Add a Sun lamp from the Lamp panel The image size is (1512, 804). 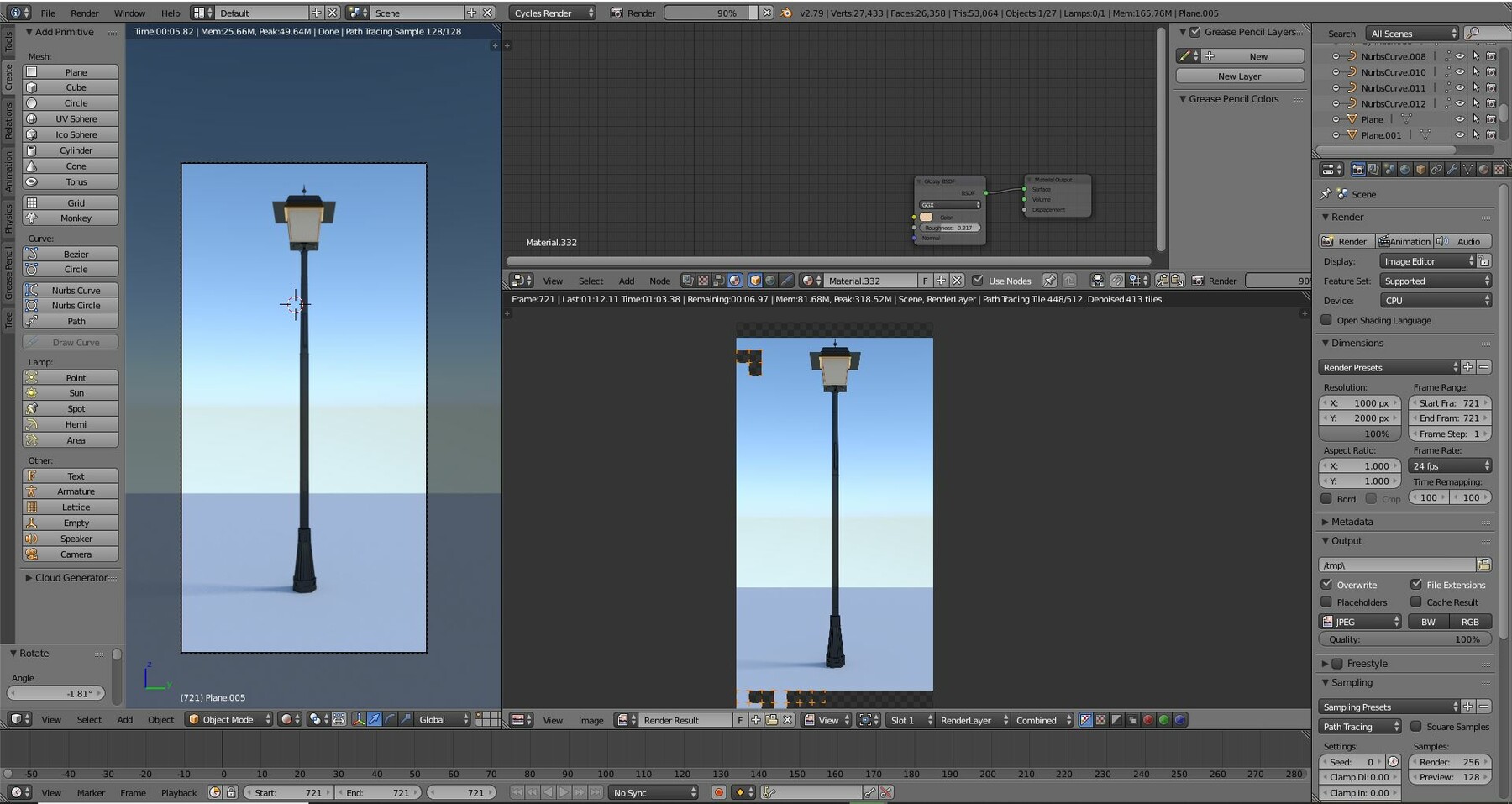[x=76, y=392]
